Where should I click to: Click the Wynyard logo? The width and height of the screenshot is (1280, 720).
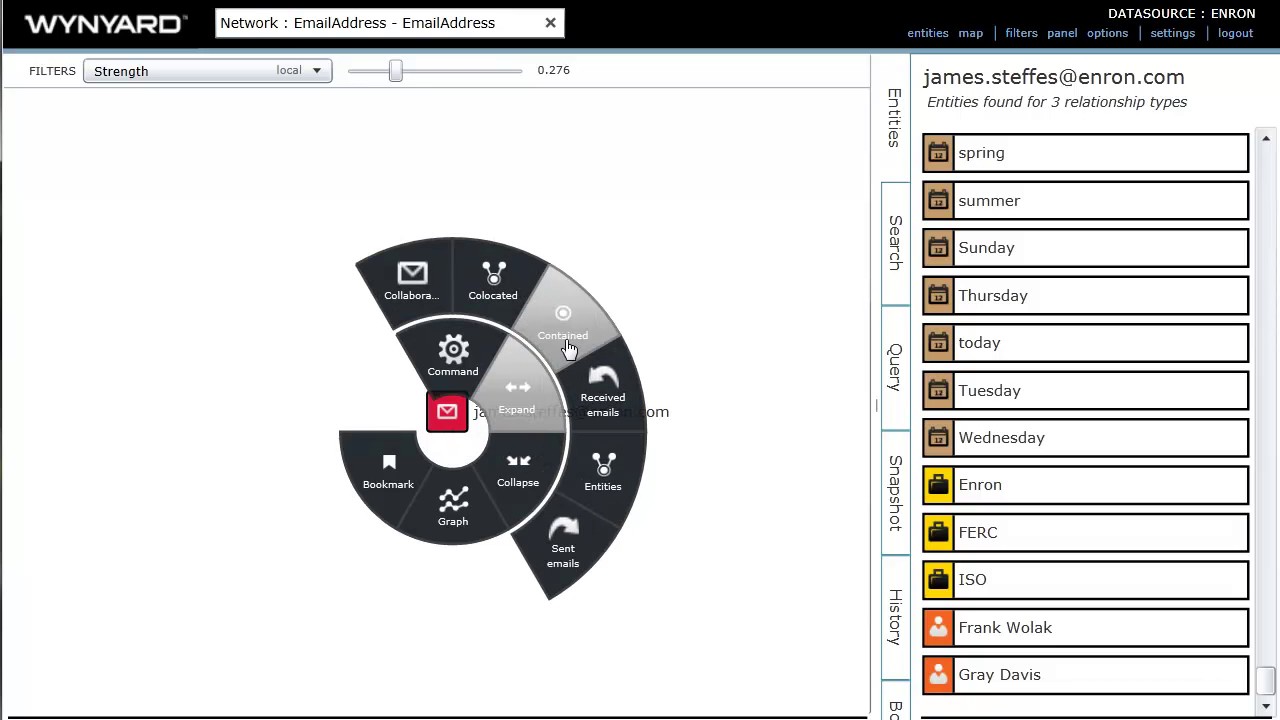click(105, 24)
